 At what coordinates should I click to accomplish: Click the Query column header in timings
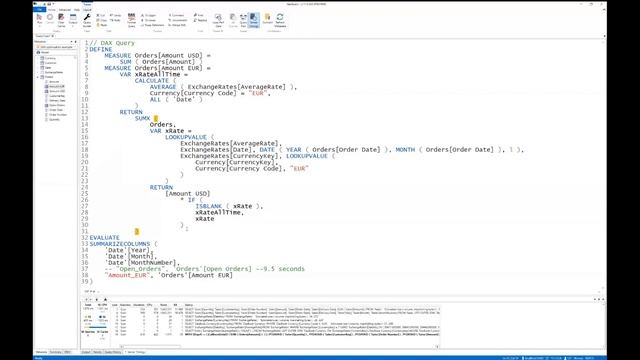[x=189, y=305]
